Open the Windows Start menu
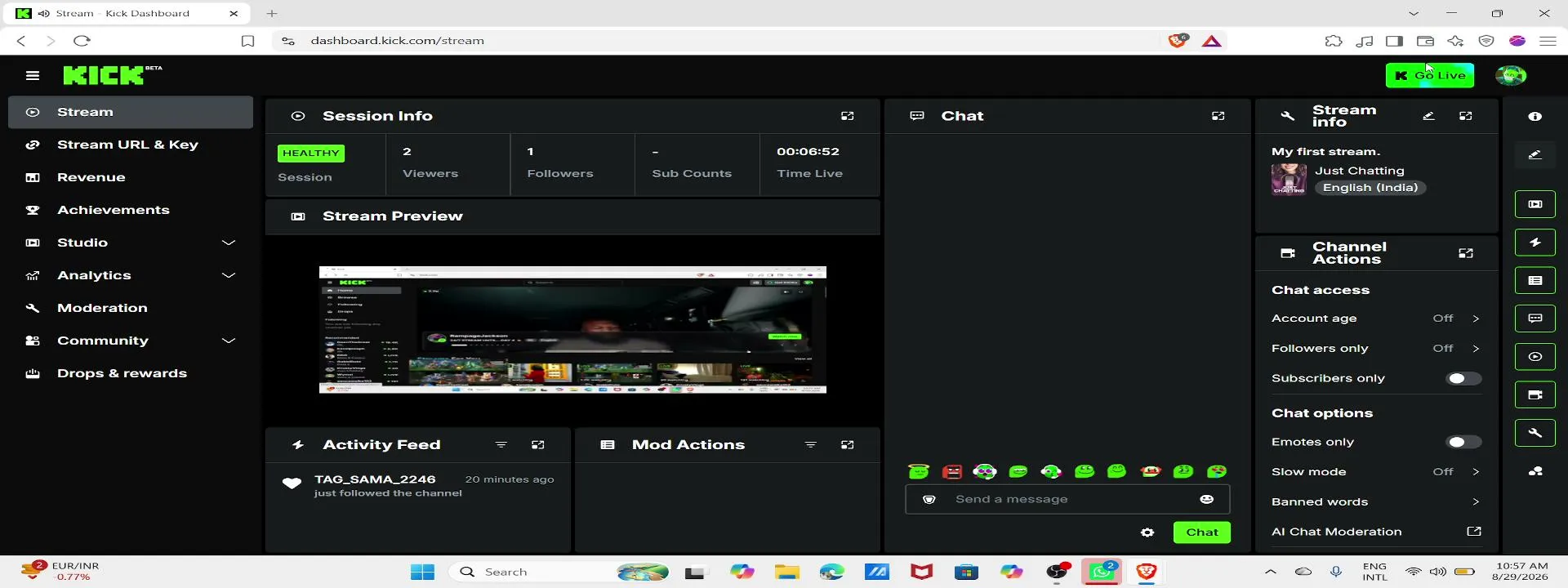 click(422, 572)
